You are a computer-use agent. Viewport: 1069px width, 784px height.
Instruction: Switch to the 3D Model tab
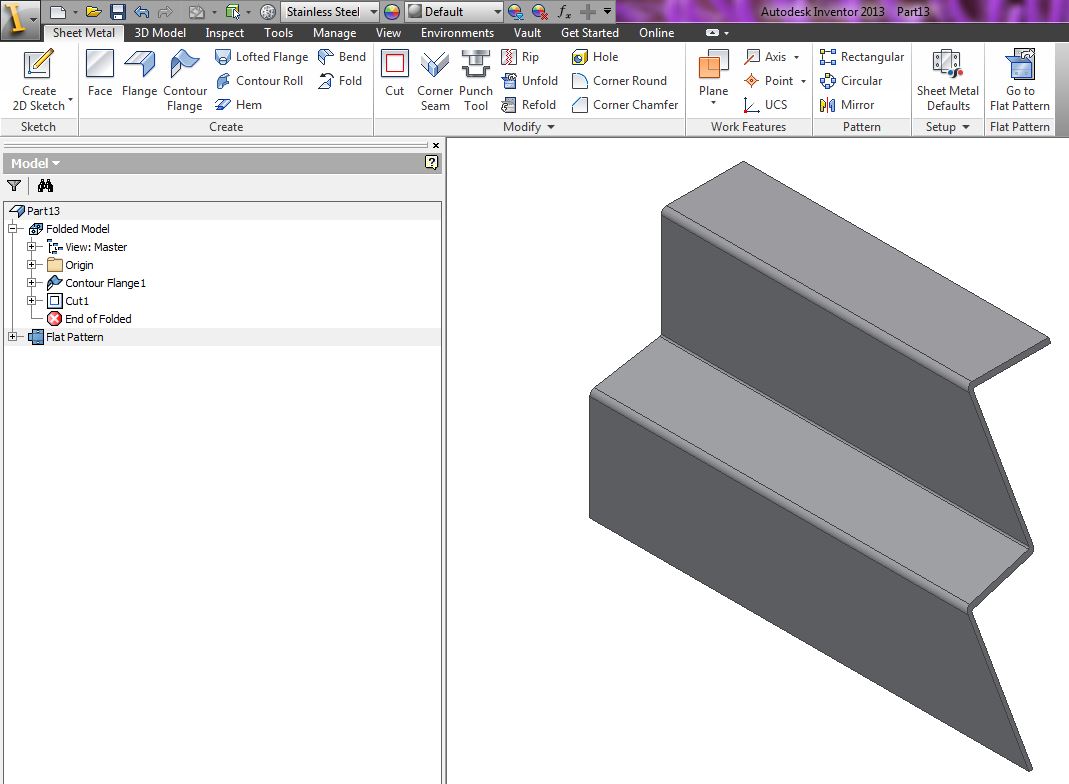[x=160, y=33]
